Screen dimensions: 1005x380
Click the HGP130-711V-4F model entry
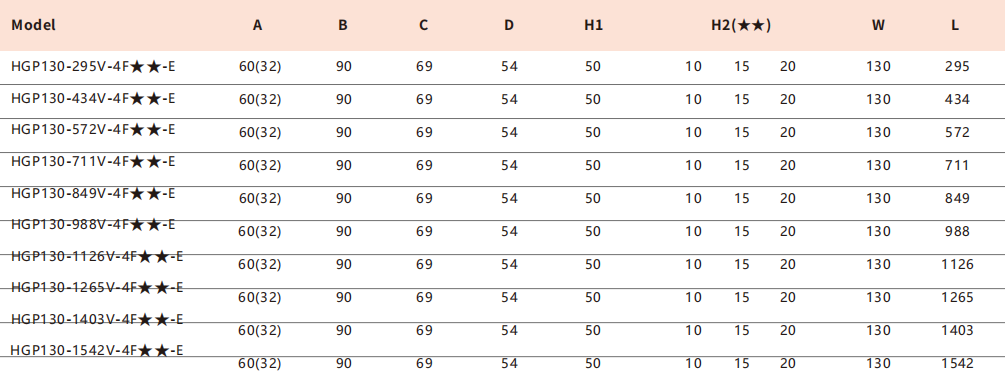pyautogui.click(x=93, y=161)
